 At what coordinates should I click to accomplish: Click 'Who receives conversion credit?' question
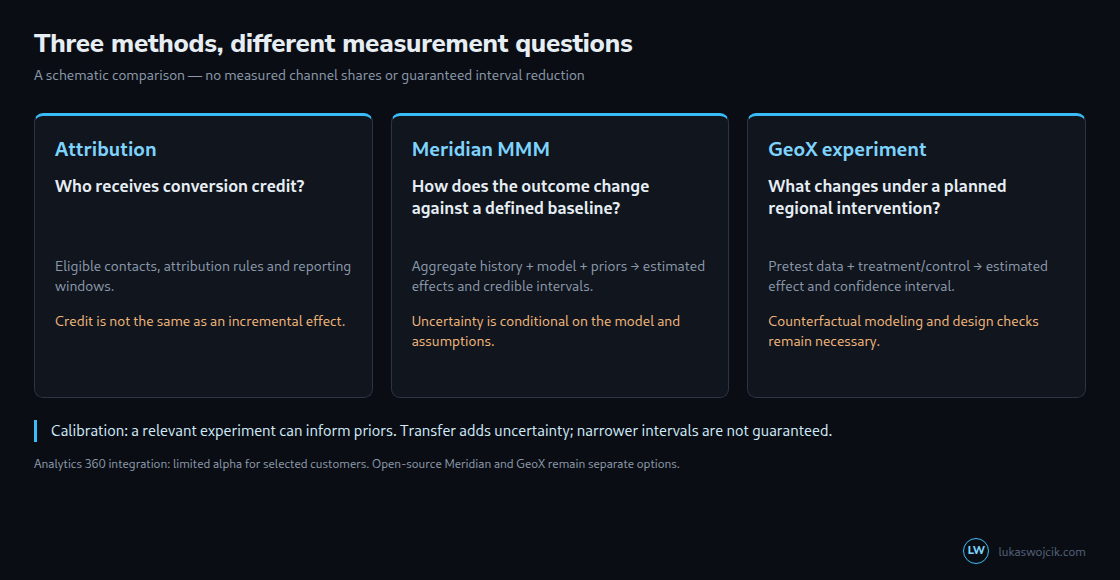click(x=180, y=186)
